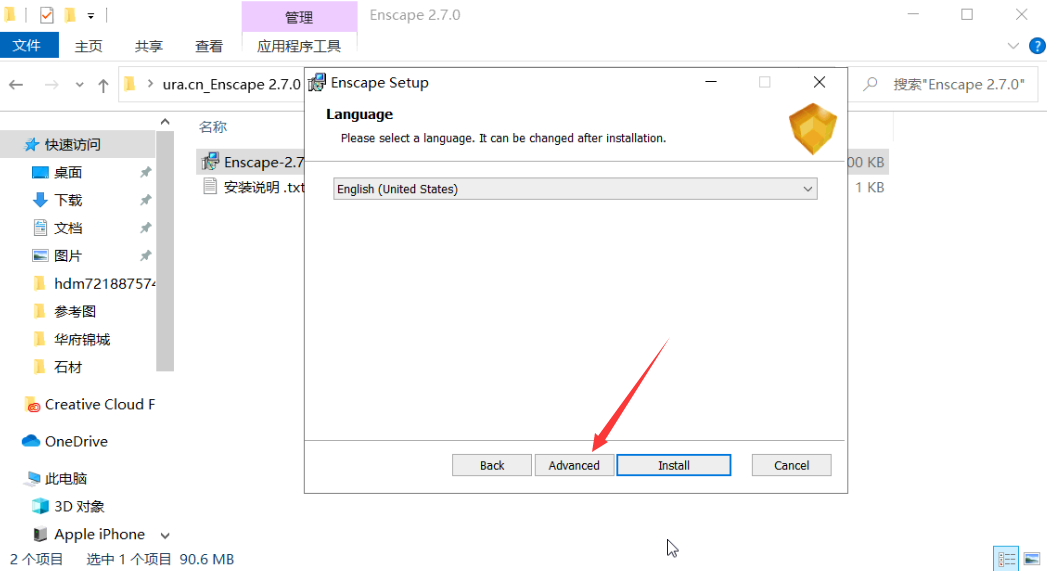
Task: Open 下载 in the navigation pane
Action: pos(67,200)
